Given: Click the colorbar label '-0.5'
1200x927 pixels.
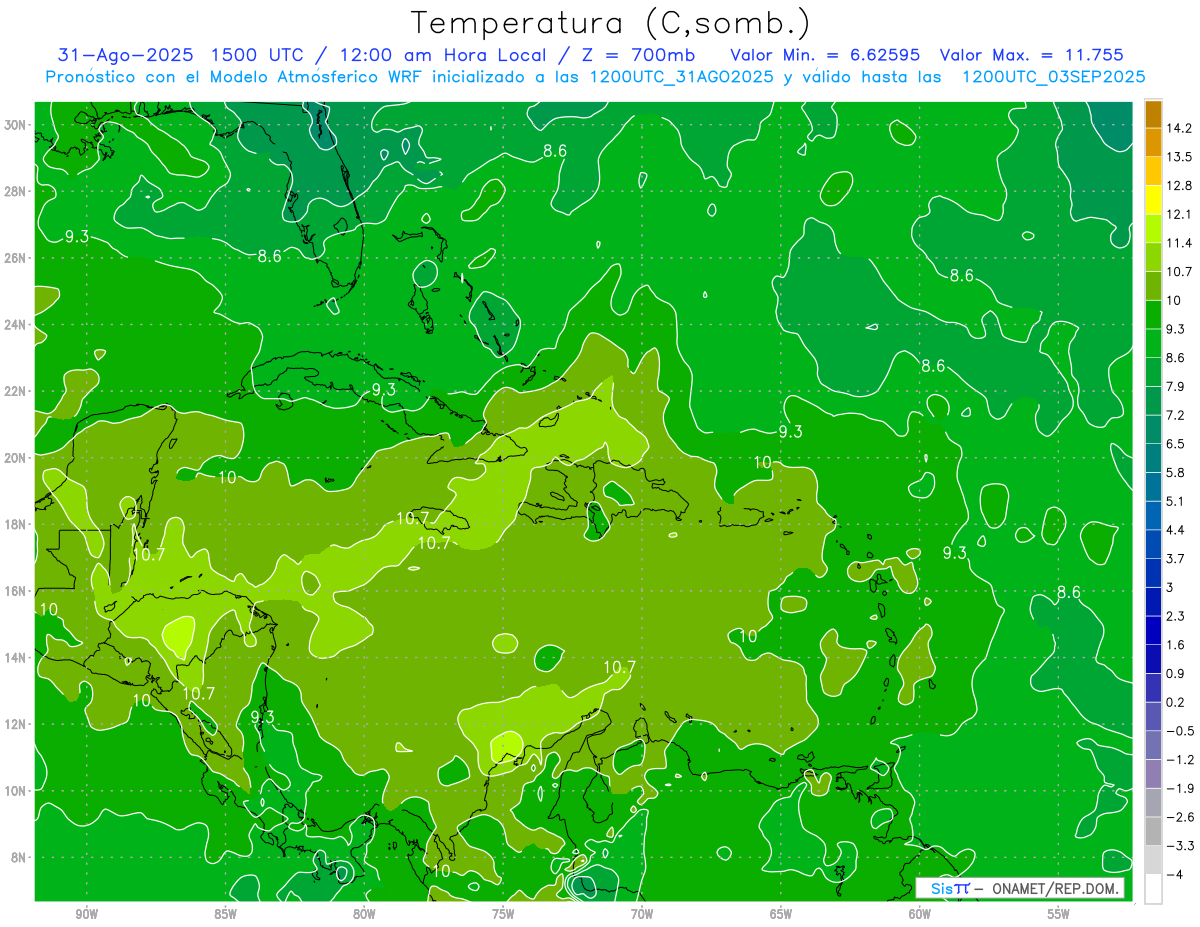Looking at the screenshot, I should (1180, 731).
